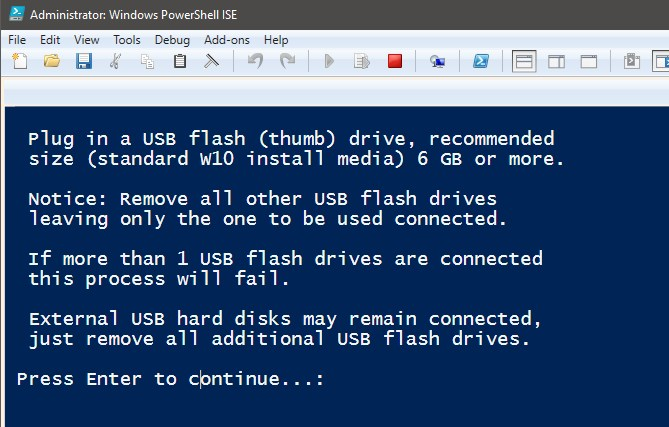Click the console at Press Enter prompt

coord(170,379)
